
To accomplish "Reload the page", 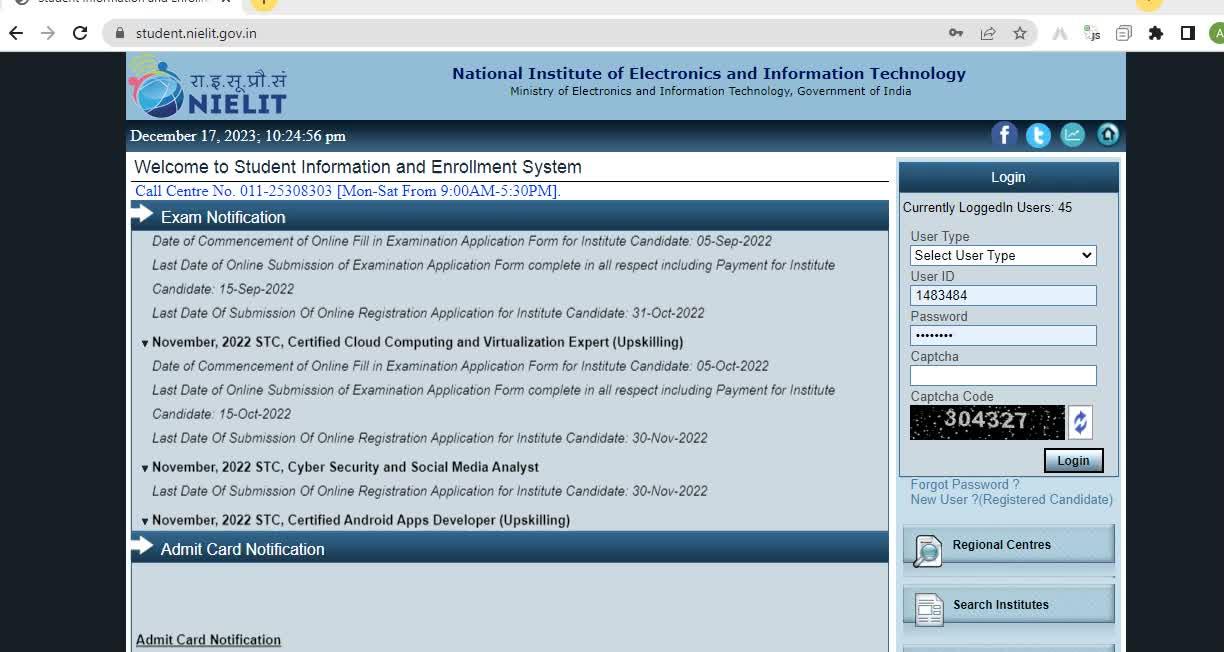I will tap(80, 33).
